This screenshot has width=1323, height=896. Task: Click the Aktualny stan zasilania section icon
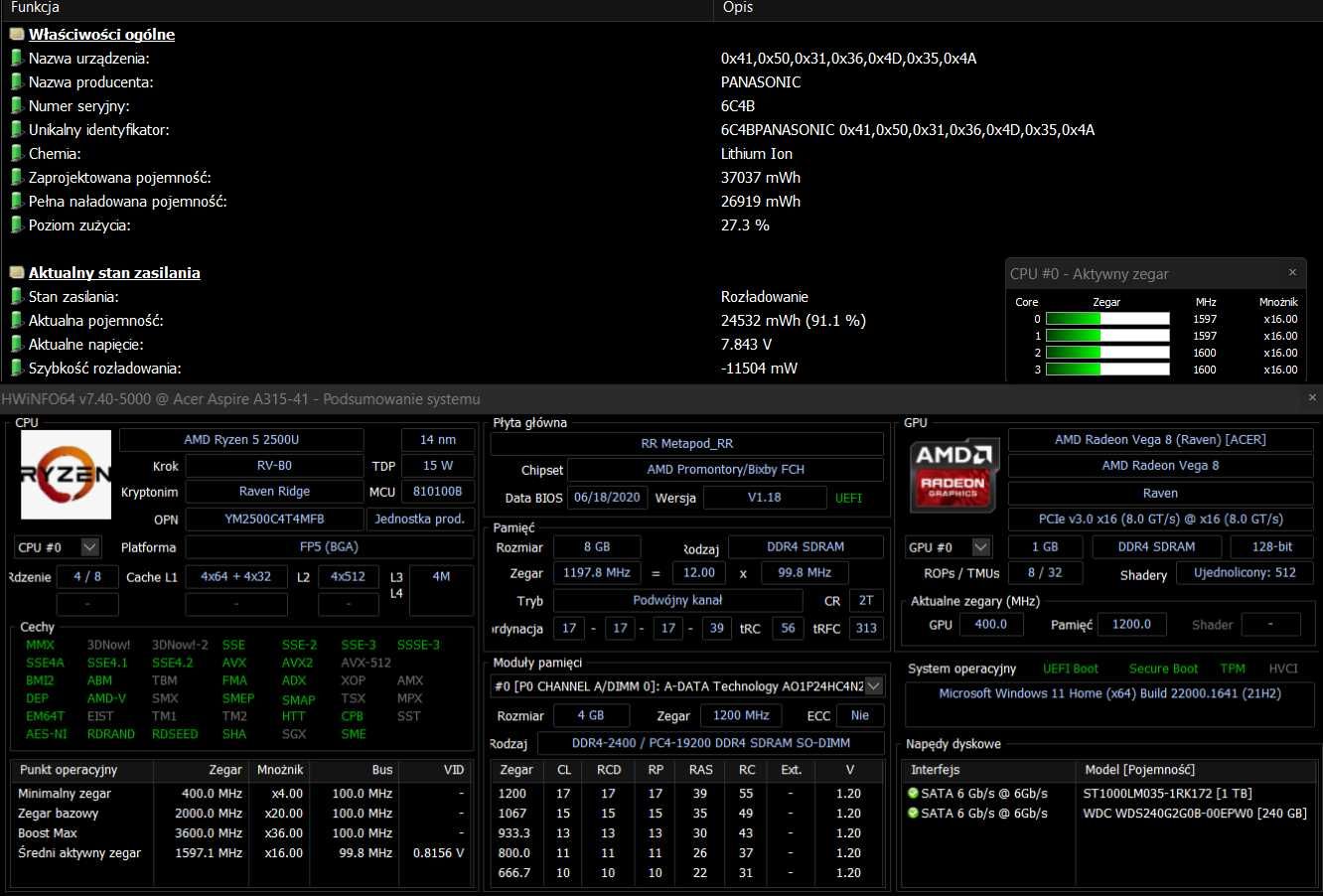point(17,272)
